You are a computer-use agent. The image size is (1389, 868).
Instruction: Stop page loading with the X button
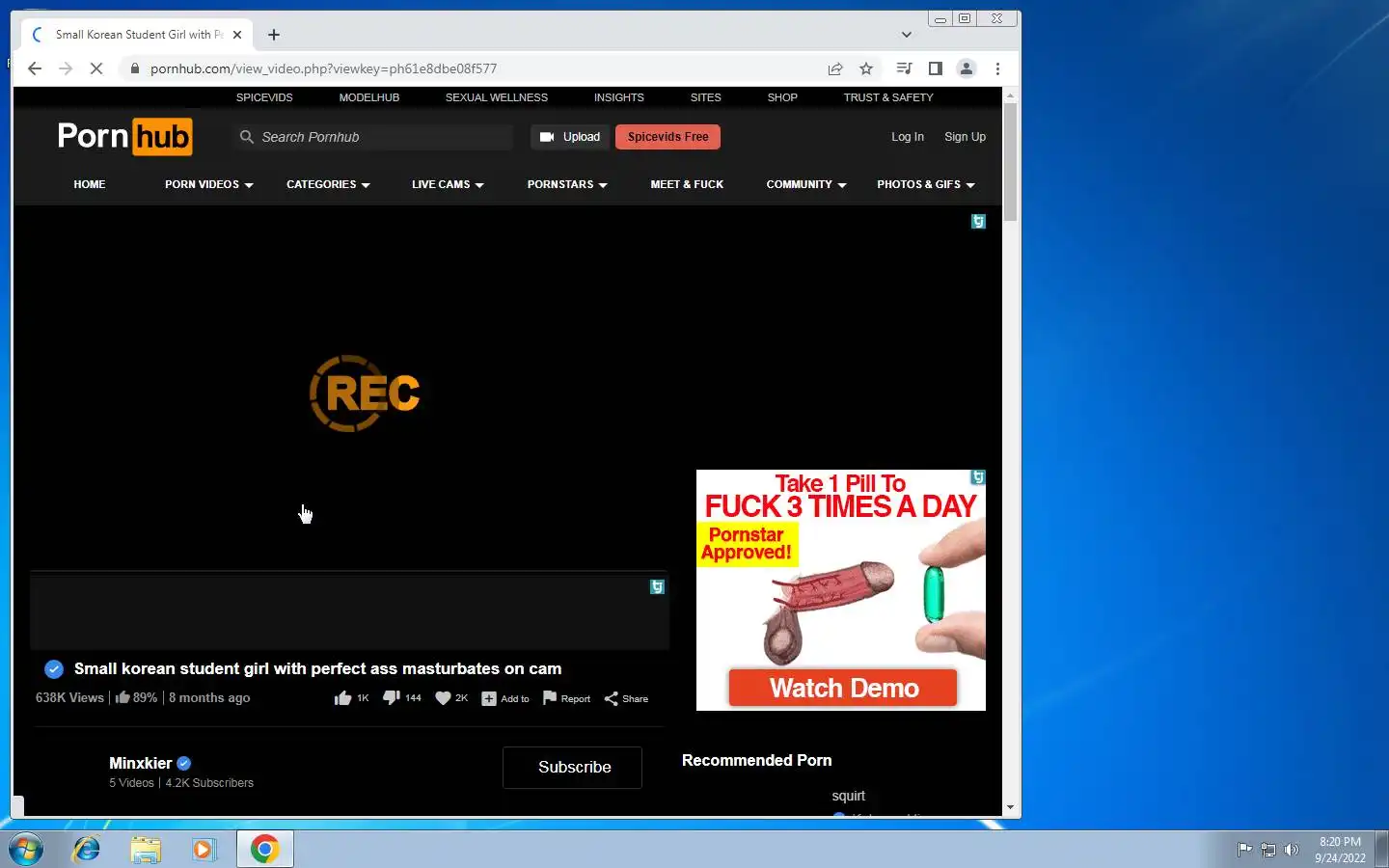(x=96, y=68)
